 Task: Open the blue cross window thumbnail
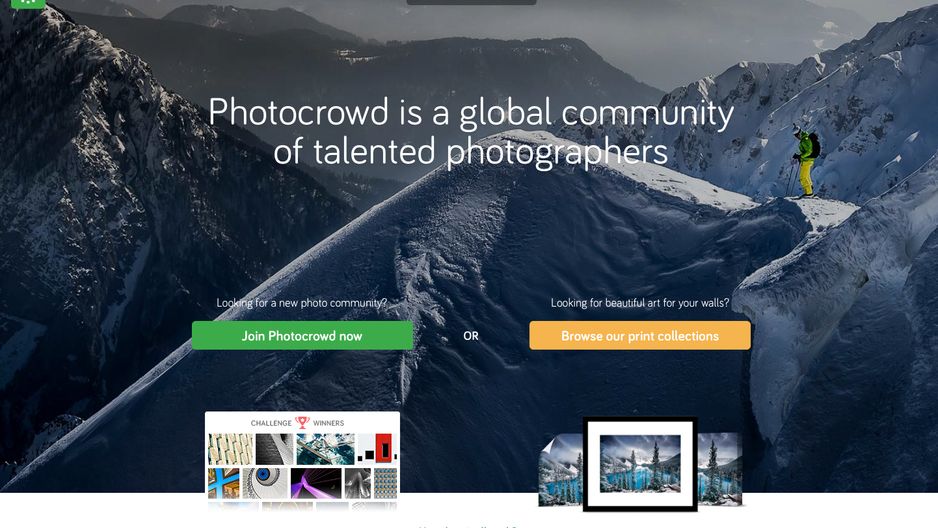[224, 483]
